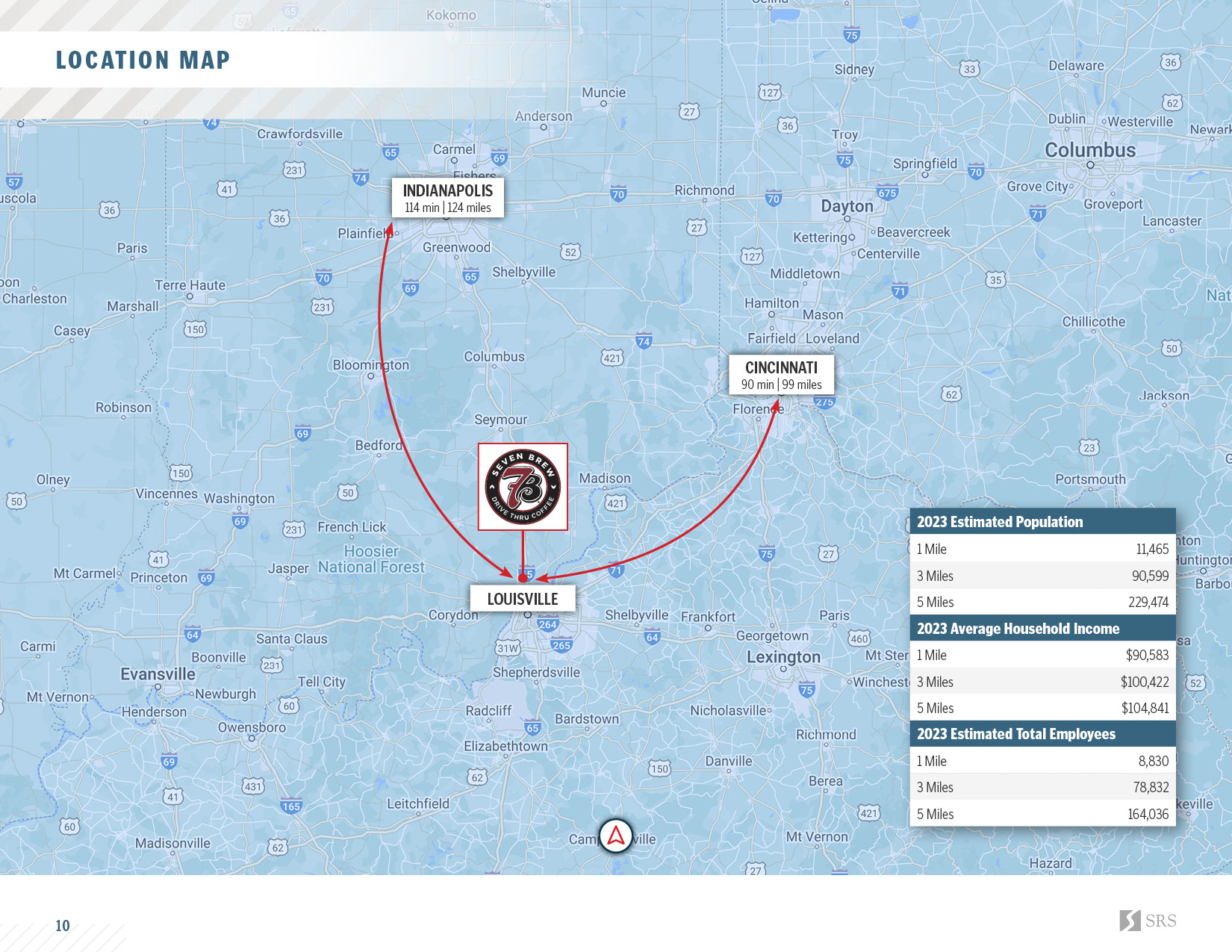Click the population value 11,465

[x=1152, y=549]
